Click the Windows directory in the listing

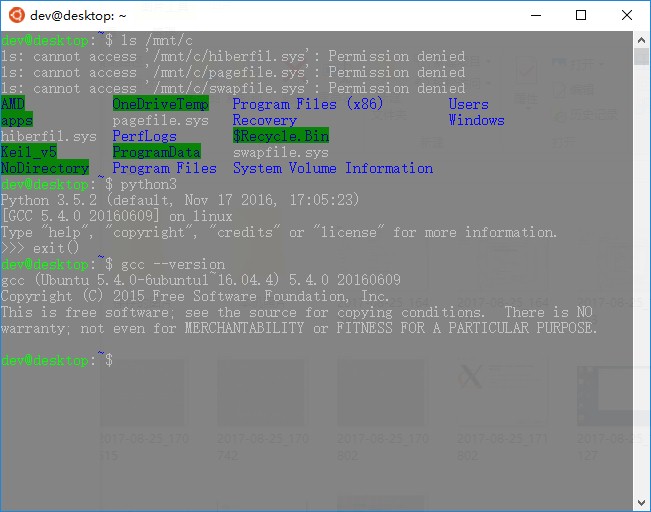(x=476, y=120)
